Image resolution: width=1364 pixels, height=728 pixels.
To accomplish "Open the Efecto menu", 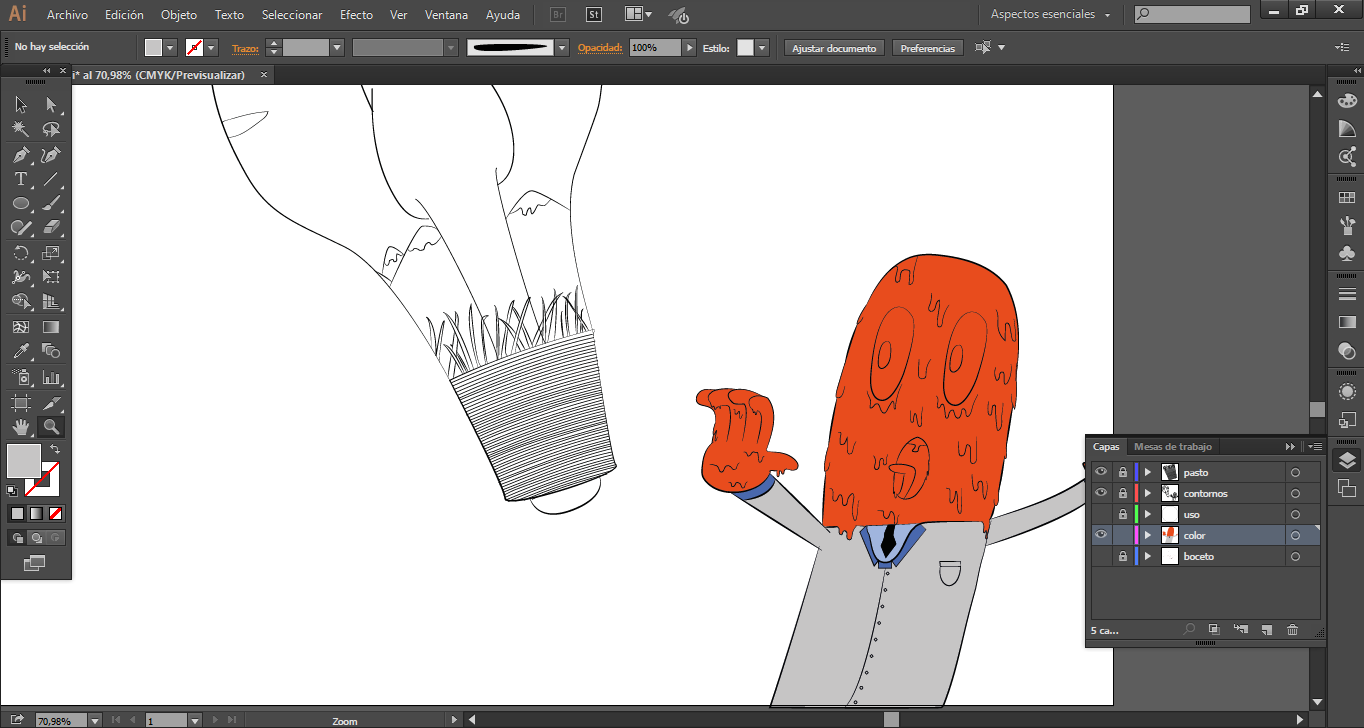I will [x=356, y=15].
